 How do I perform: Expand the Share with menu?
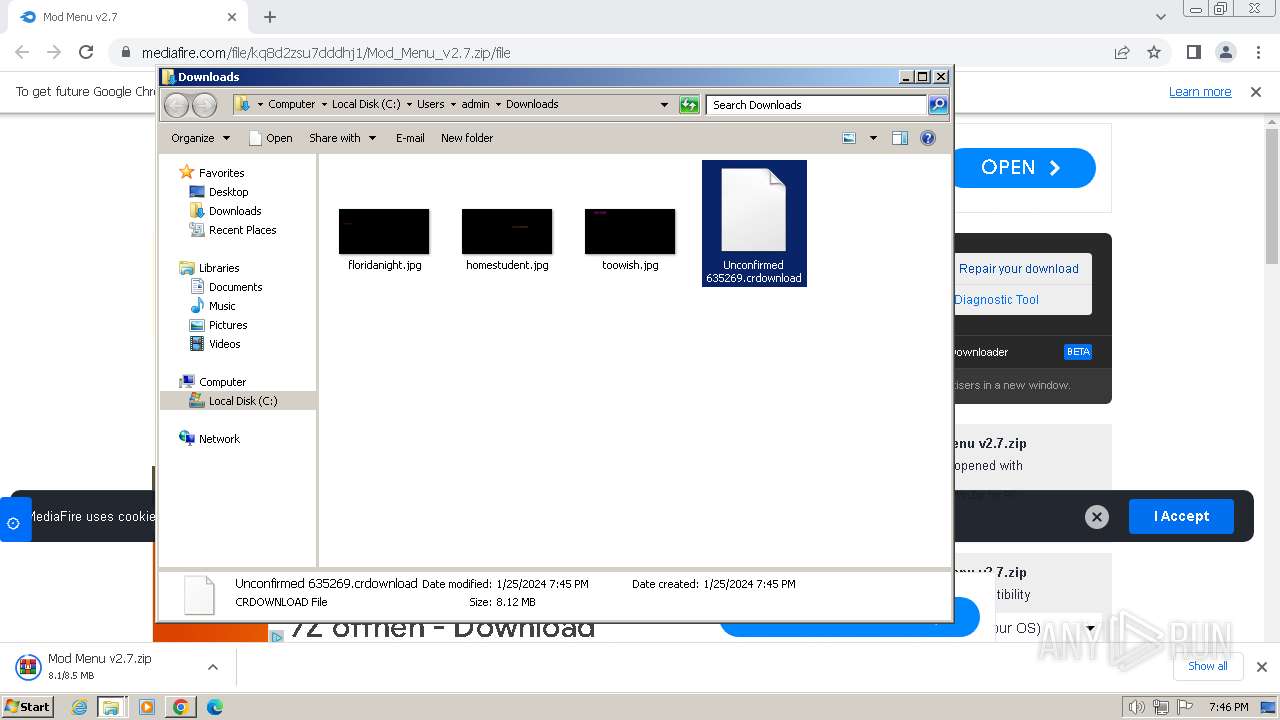(x=343, y=138)
